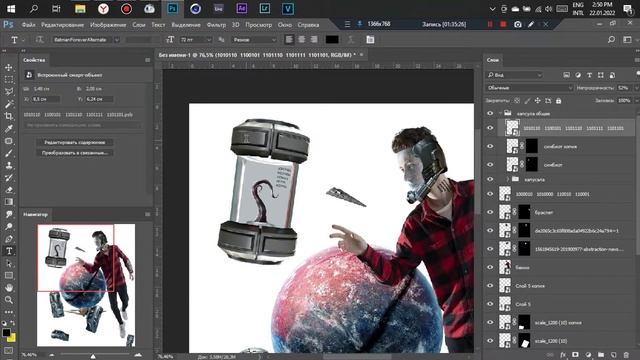Select the Brush tool
Viewport: 640px width, 360px height.
[9, 153]
